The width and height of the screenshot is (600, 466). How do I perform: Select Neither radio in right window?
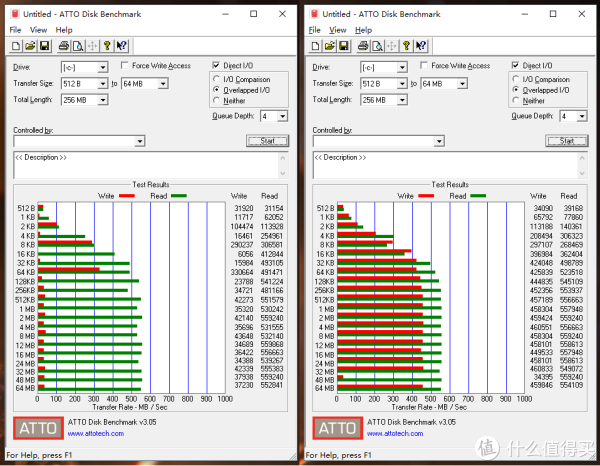(x=516, y=100)
